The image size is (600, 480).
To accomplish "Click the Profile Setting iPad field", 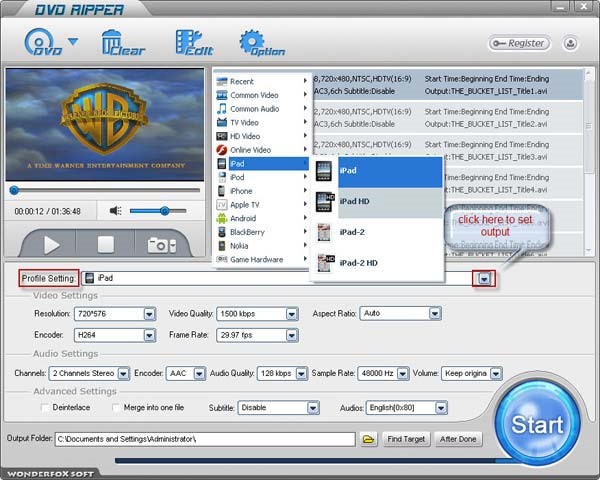I will [x=279, y=278].
